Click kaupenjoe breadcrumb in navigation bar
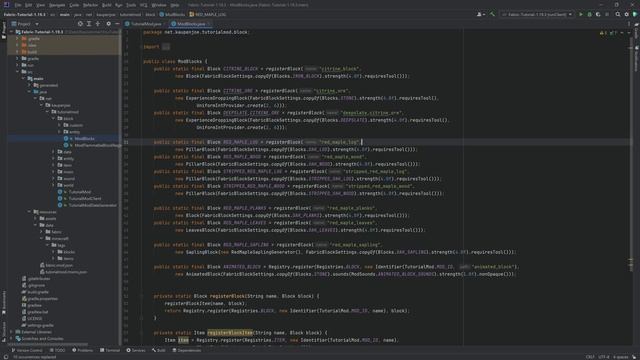This screenshot has height=360, width=640. click(106, 14)
